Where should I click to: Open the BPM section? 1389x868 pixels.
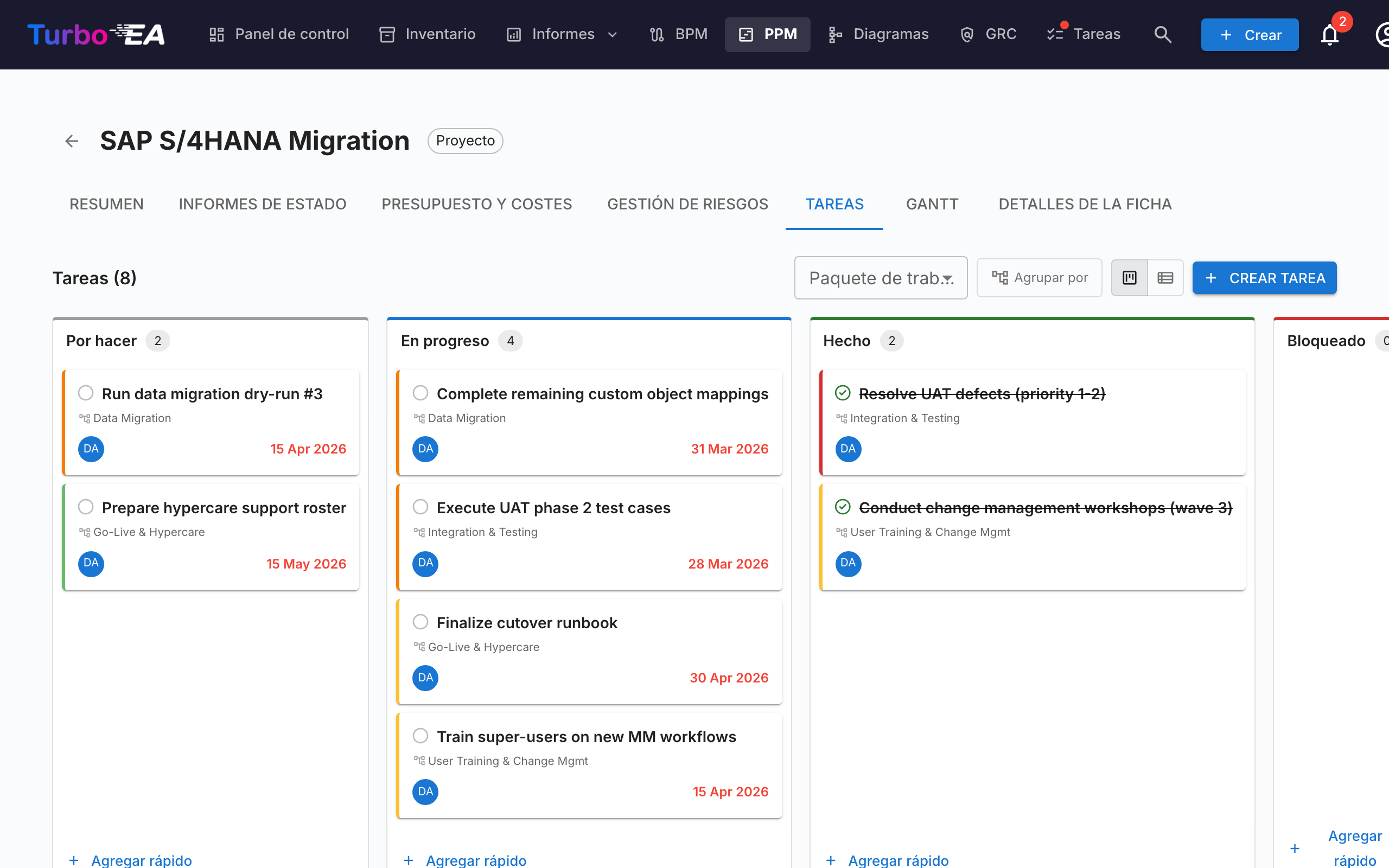pyautogui.click(x=678, y=34)
